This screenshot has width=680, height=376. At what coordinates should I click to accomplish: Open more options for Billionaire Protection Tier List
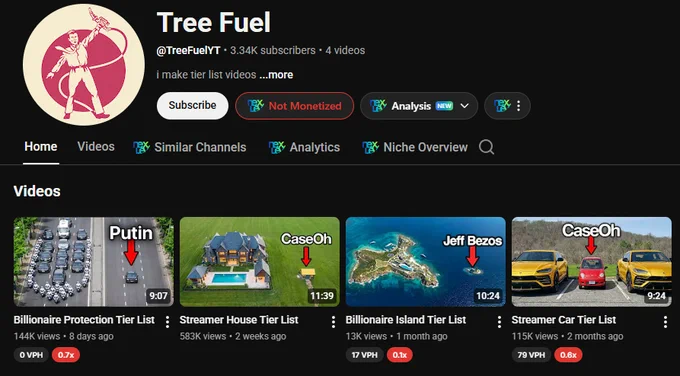click(167, 321)
